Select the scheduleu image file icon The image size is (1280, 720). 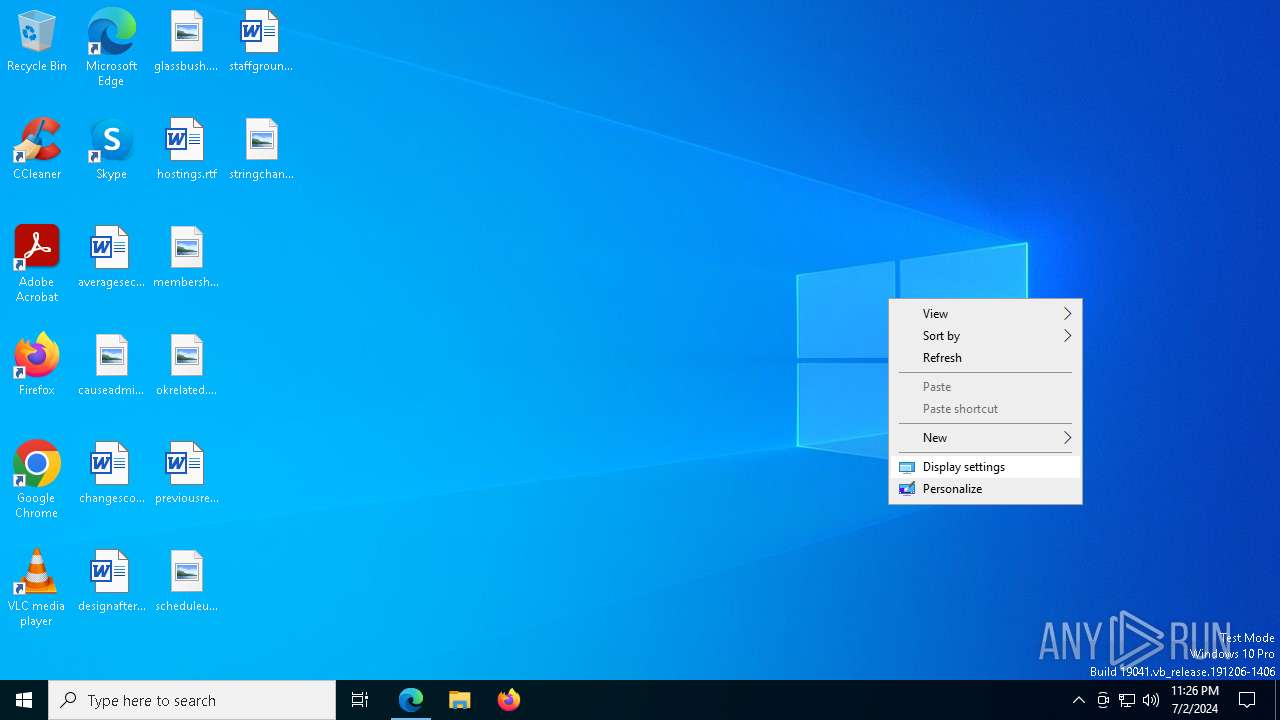pos(186,582)
